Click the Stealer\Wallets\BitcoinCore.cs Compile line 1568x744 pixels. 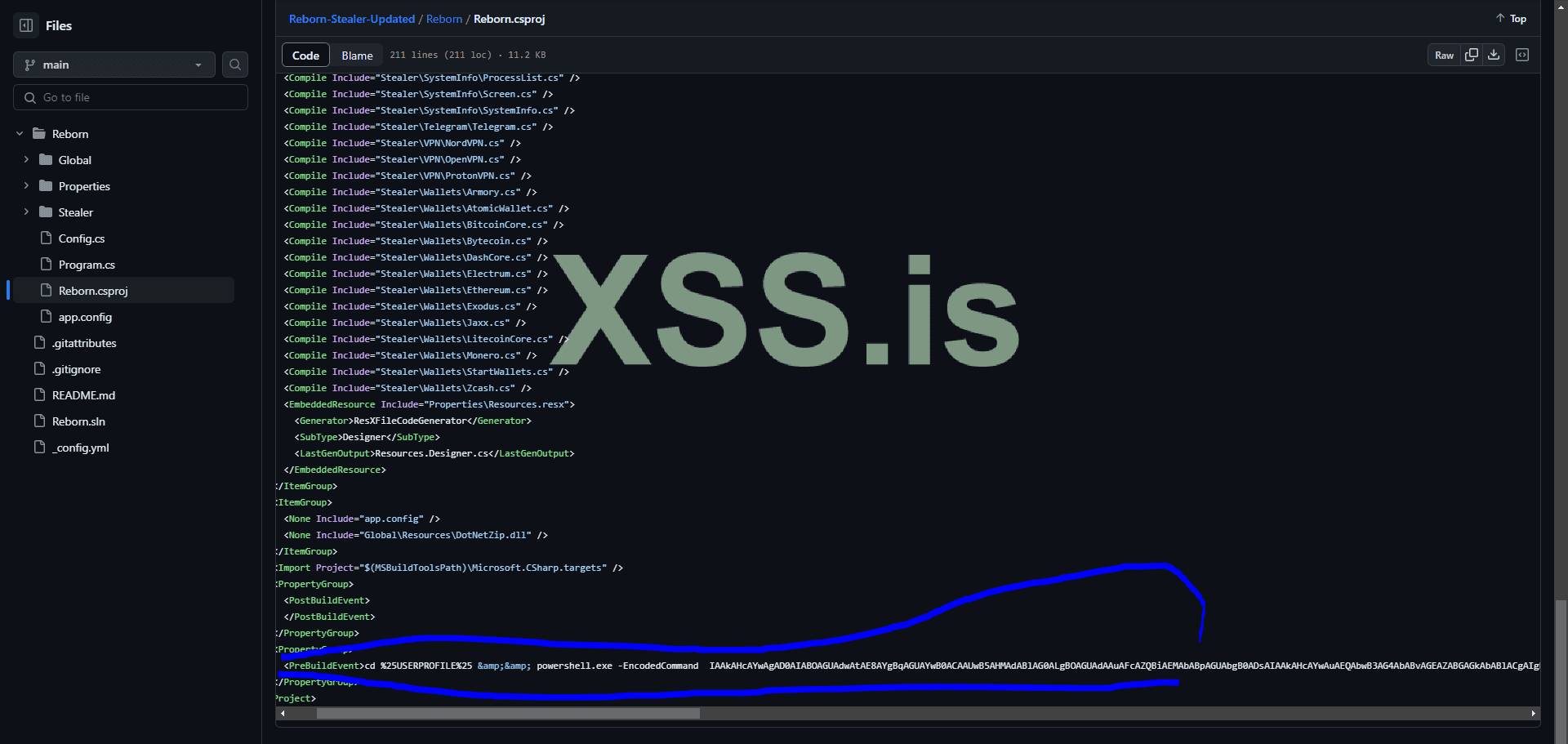424,225
